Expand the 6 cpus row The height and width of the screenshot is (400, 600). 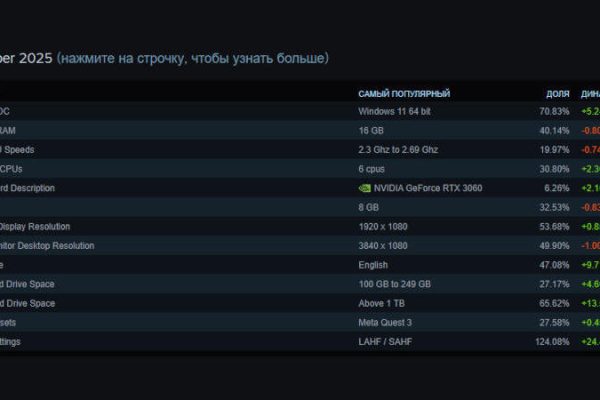pos(372,168)
